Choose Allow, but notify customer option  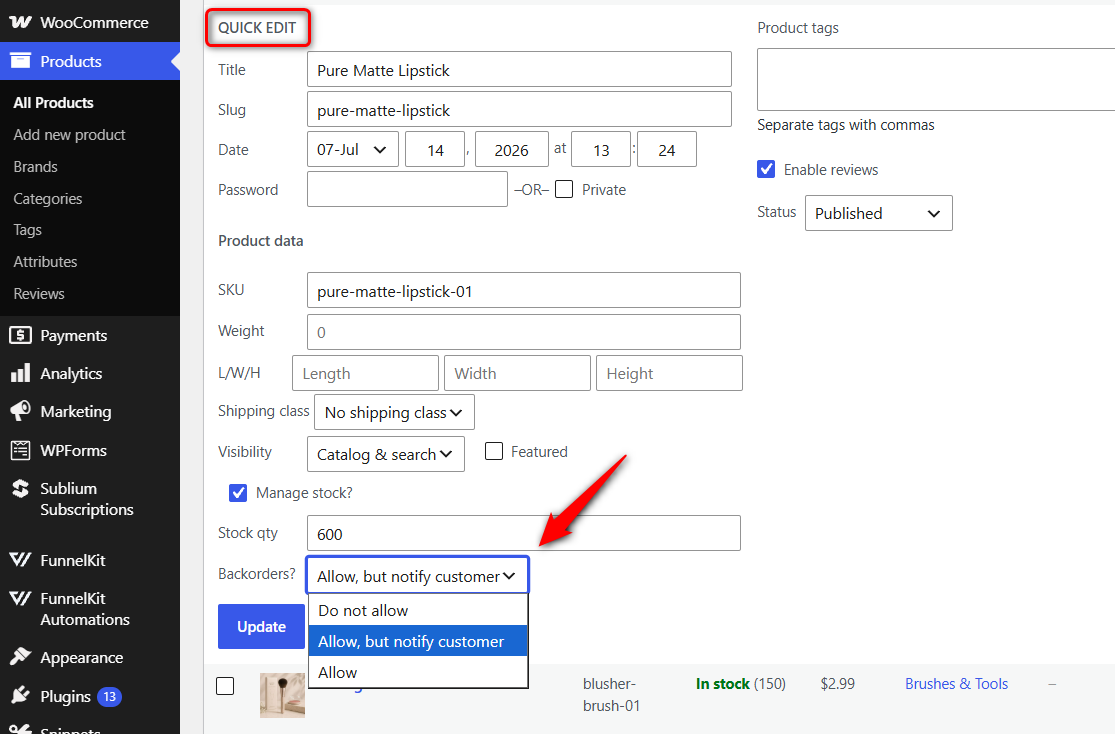click(x=418, y=641)
